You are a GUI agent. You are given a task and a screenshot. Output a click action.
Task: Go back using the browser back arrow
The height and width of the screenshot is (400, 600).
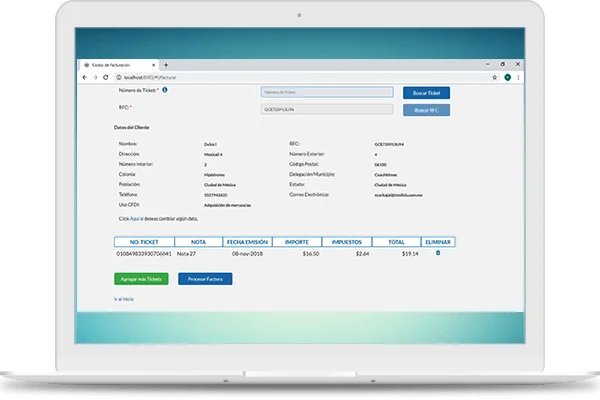(x=85, y=77)
